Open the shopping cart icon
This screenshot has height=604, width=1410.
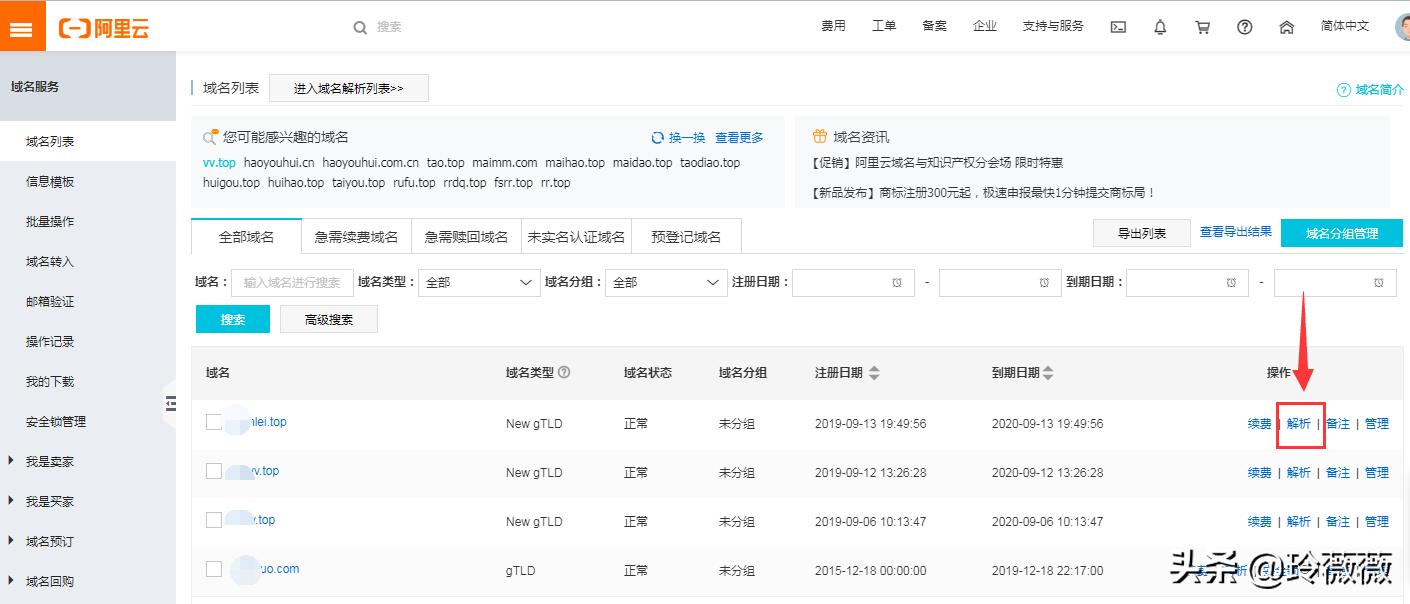pyautogui.click(x=1202, y=26)
